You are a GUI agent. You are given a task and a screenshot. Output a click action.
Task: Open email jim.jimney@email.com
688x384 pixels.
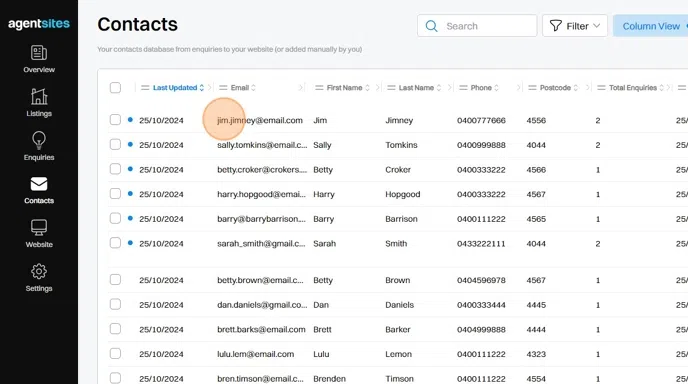click(x=260, y=120)
